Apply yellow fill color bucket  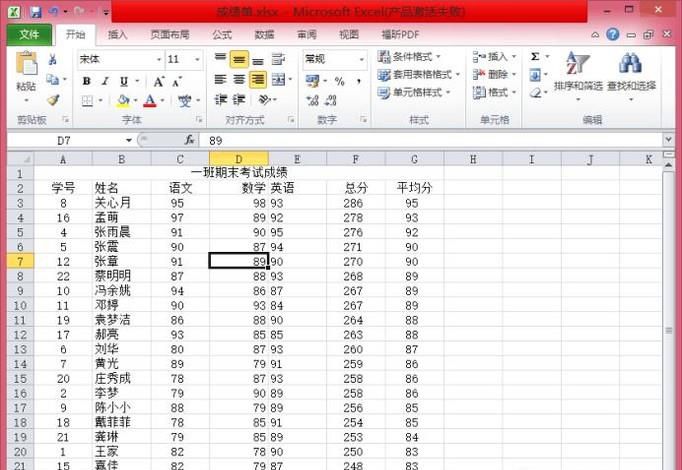123,101
